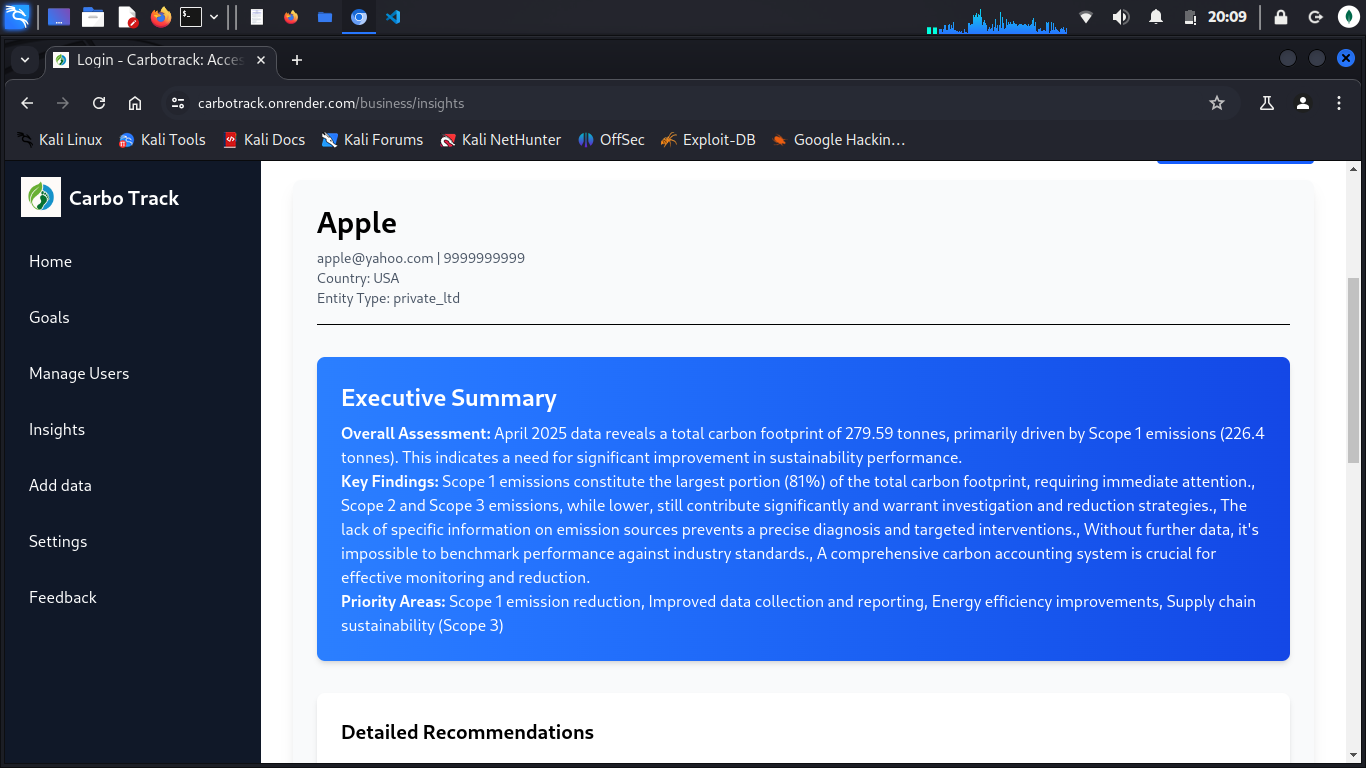Click the Carbo Track logo icon
Image resolution: width=1366 pixels, height=768 pixels.
click(41, 197)
